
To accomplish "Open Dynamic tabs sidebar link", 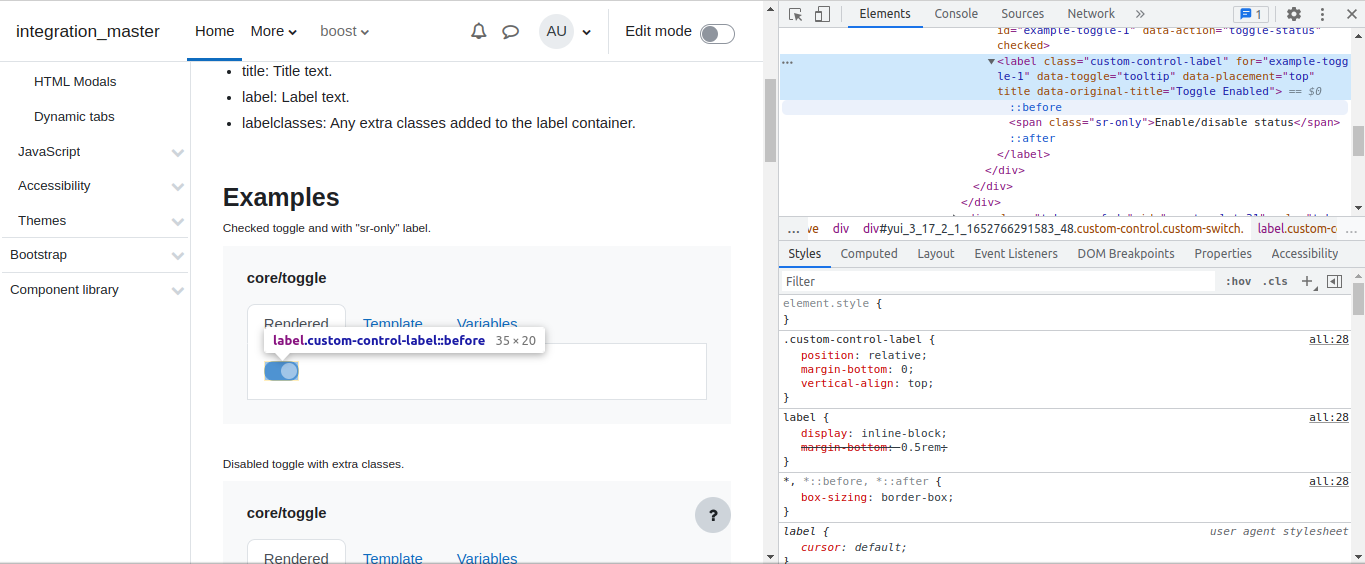I will 74,117.
